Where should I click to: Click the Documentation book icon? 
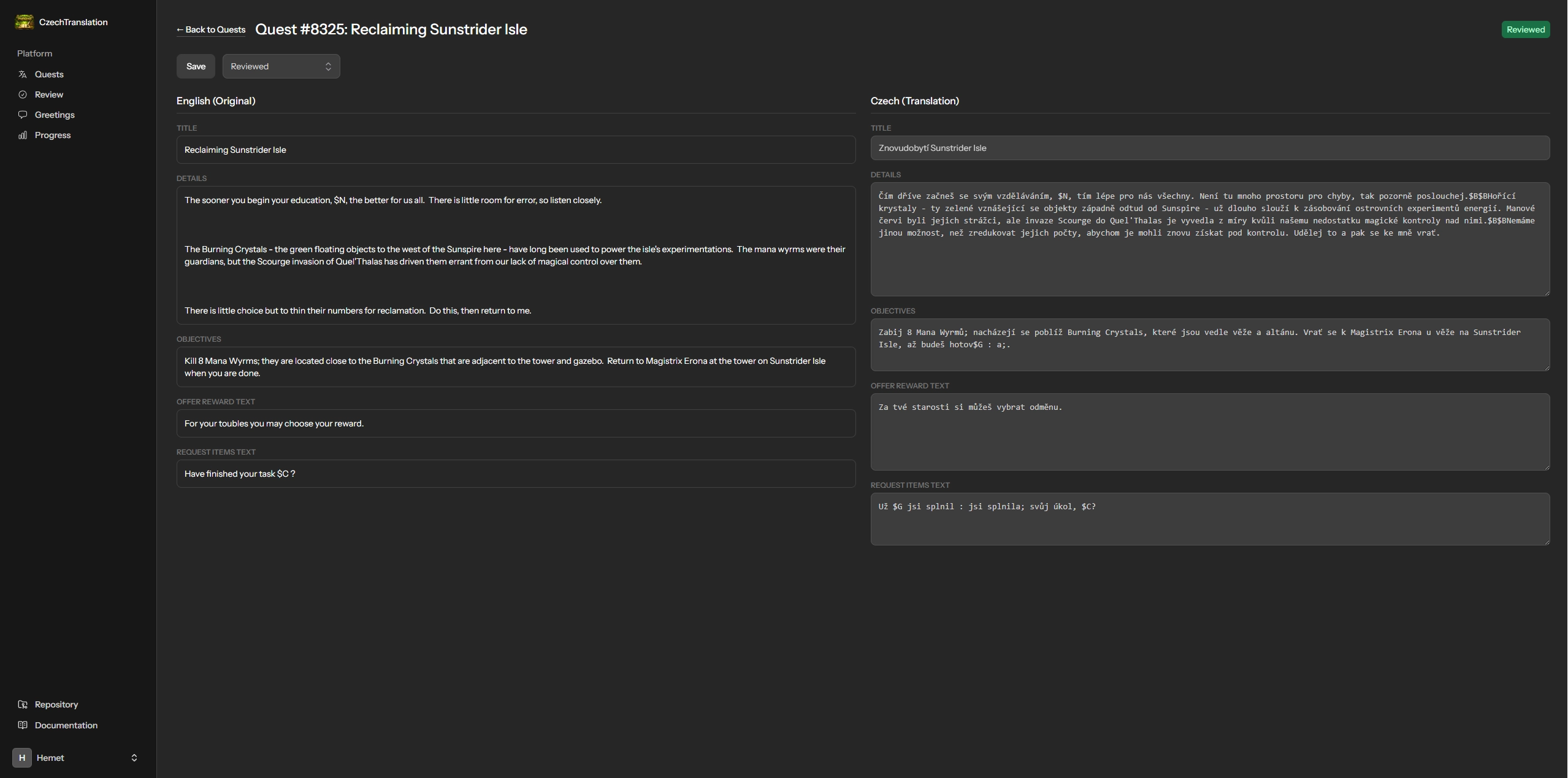(23, 725)
